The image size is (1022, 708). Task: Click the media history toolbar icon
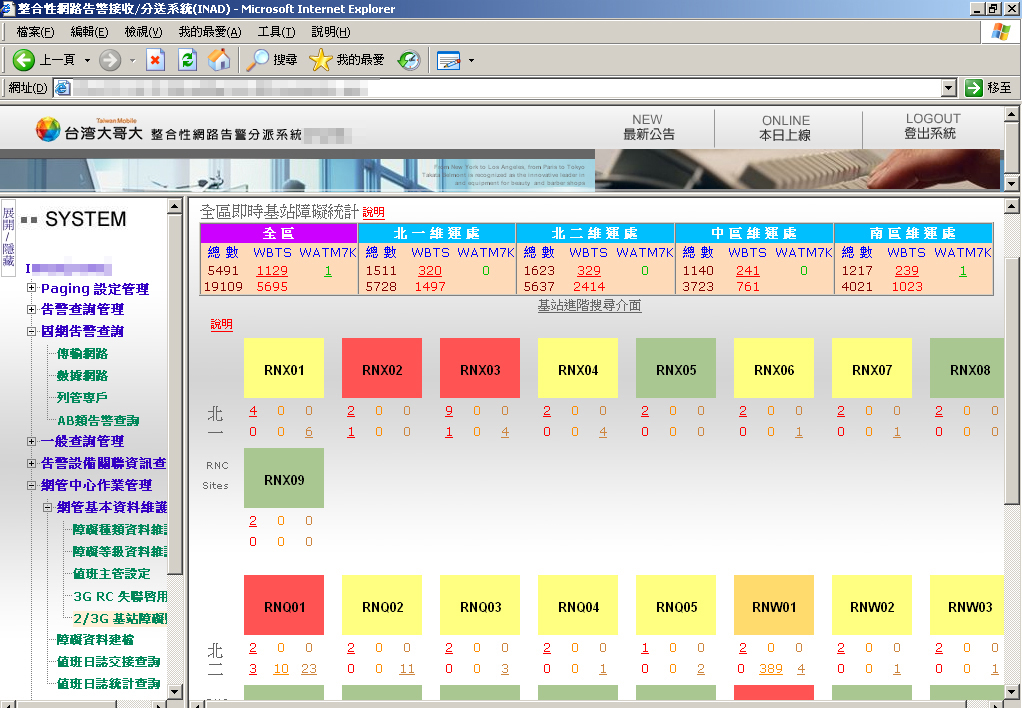pyautogui.click(x=409, y=60)
